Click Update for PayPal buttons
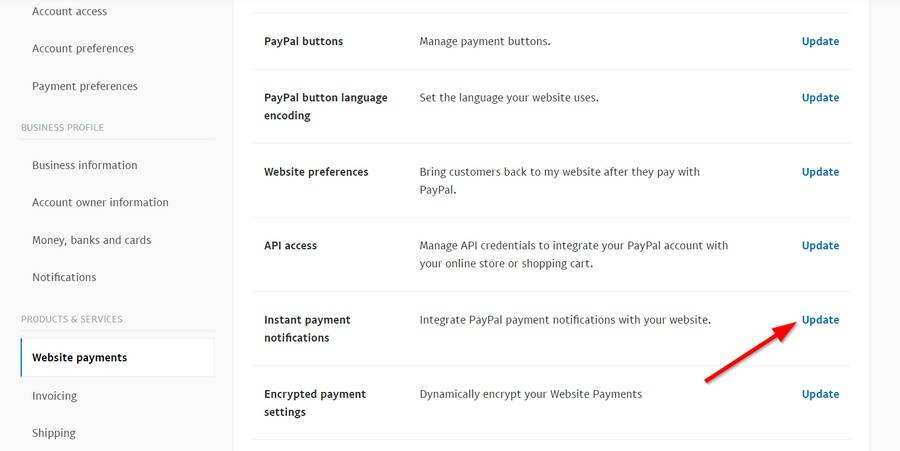Image resolution: width=900 pixels, height=451 pixels. click(820, 41)
